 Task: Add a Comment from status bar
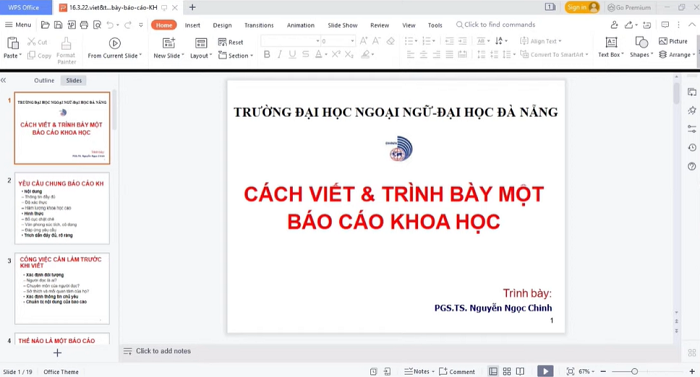(x=457, y=371)
